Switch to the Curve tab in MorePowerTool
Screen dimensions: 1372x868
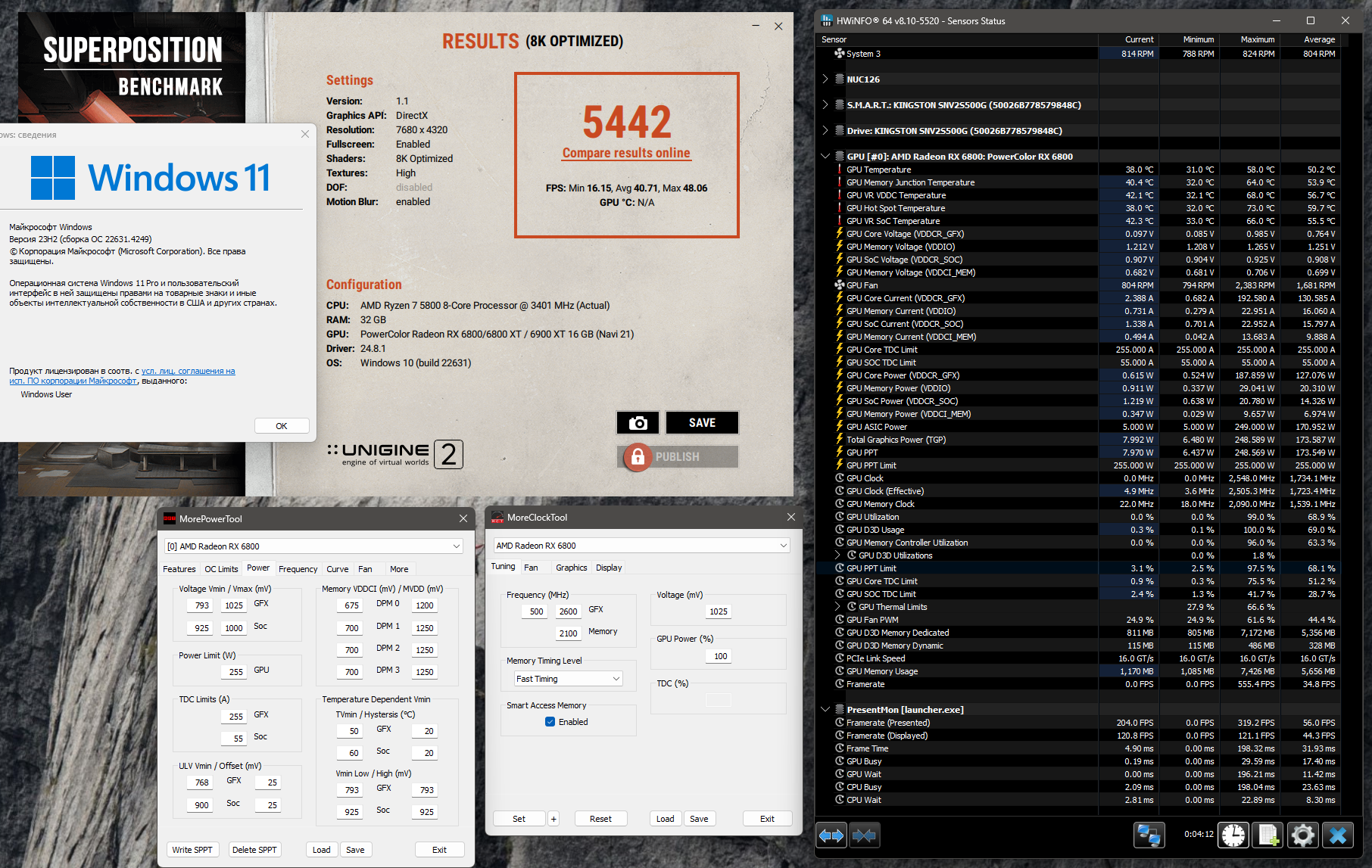click(338, 569)
